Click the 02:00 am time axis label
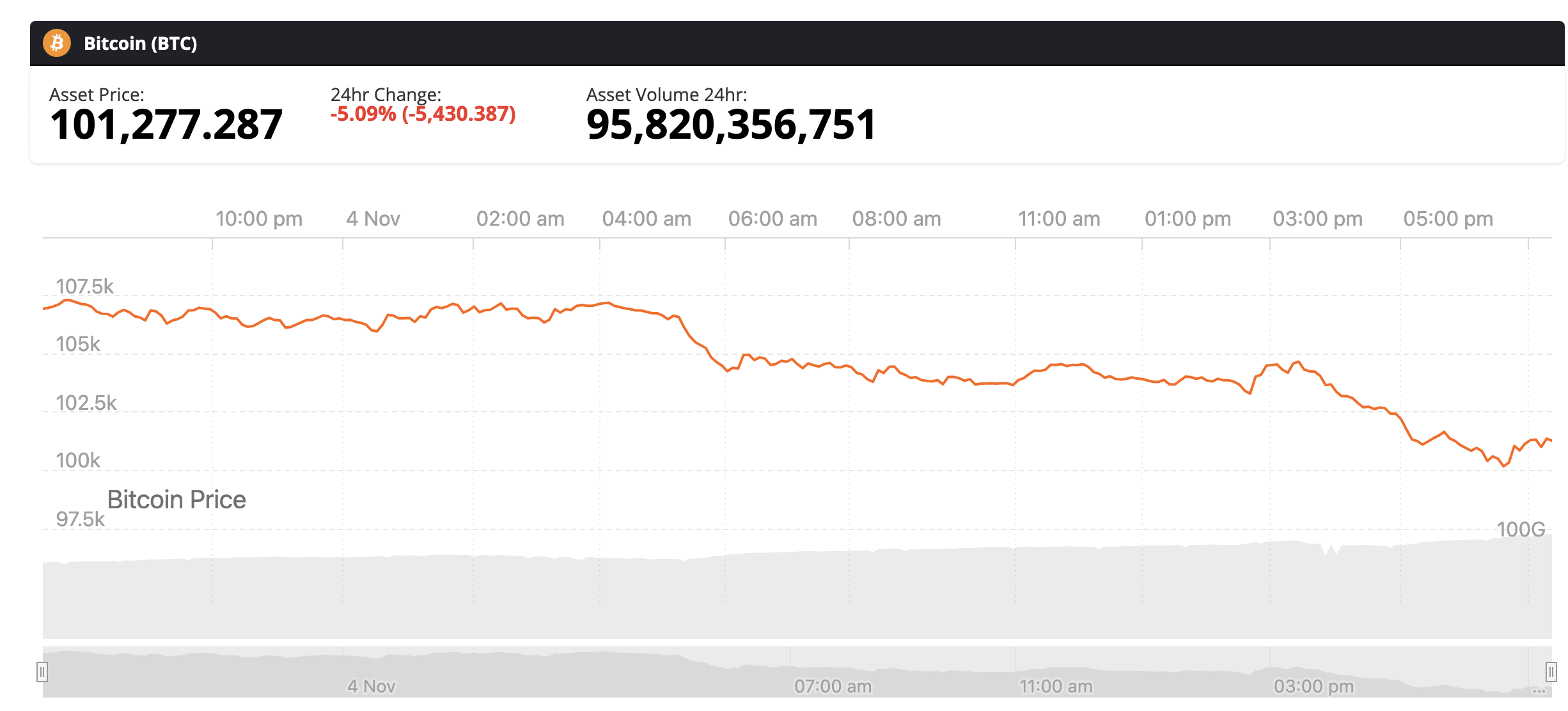 [x=520, y=219]
